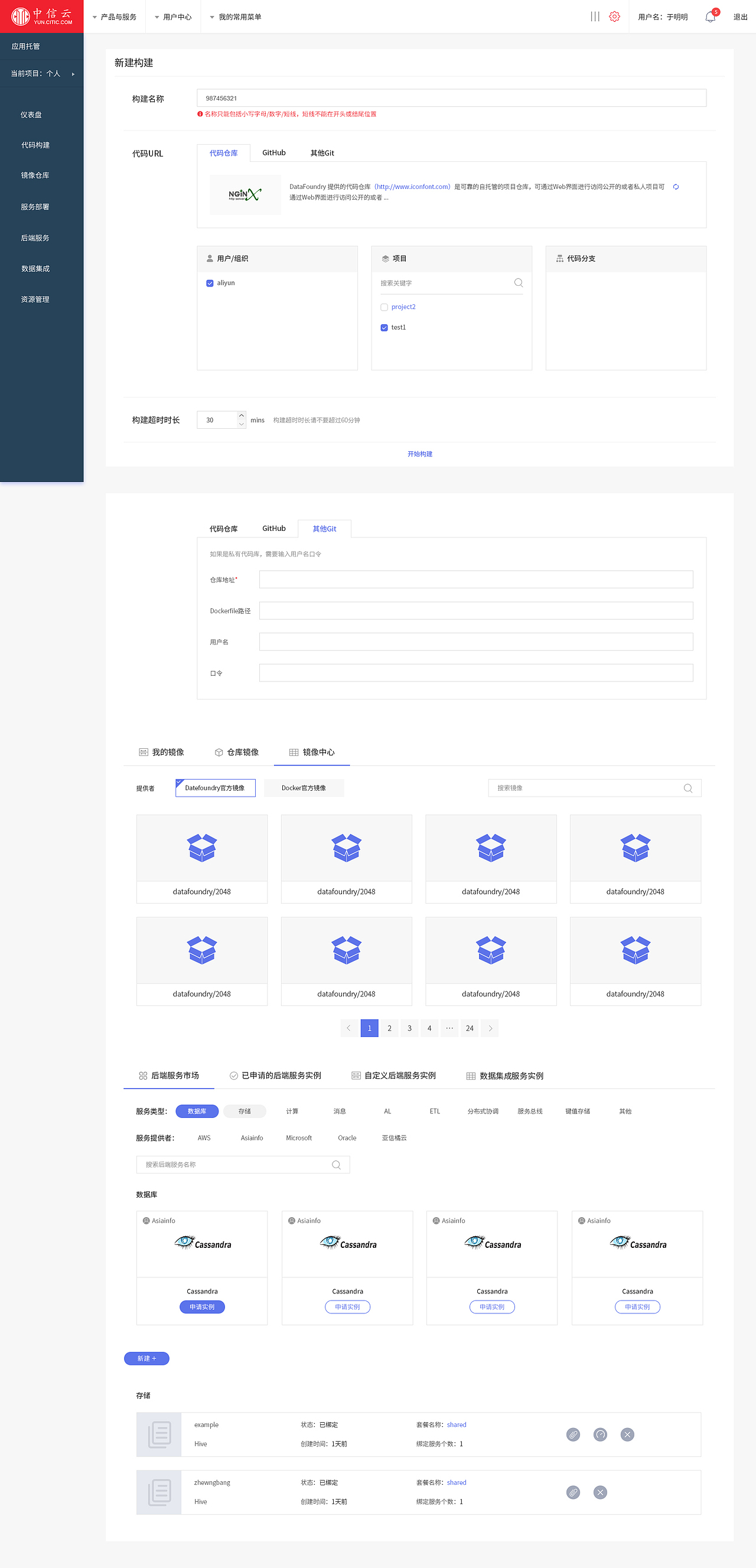The image size is (756, 1568).
Task: Expand the 当前项目：个人 project selector
Action: pyautogui.click(x=41, y=74)
